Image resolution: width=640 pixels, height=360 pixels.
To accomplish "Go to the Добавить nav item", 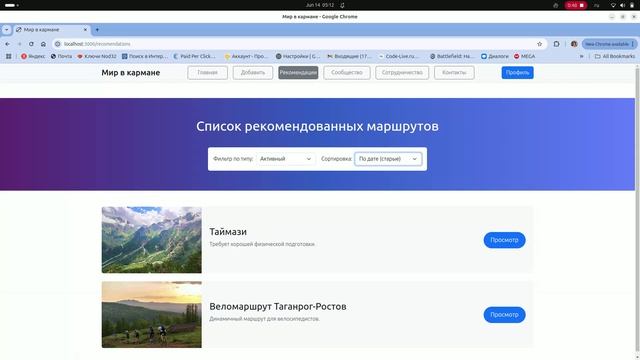I will coord(253,73).
